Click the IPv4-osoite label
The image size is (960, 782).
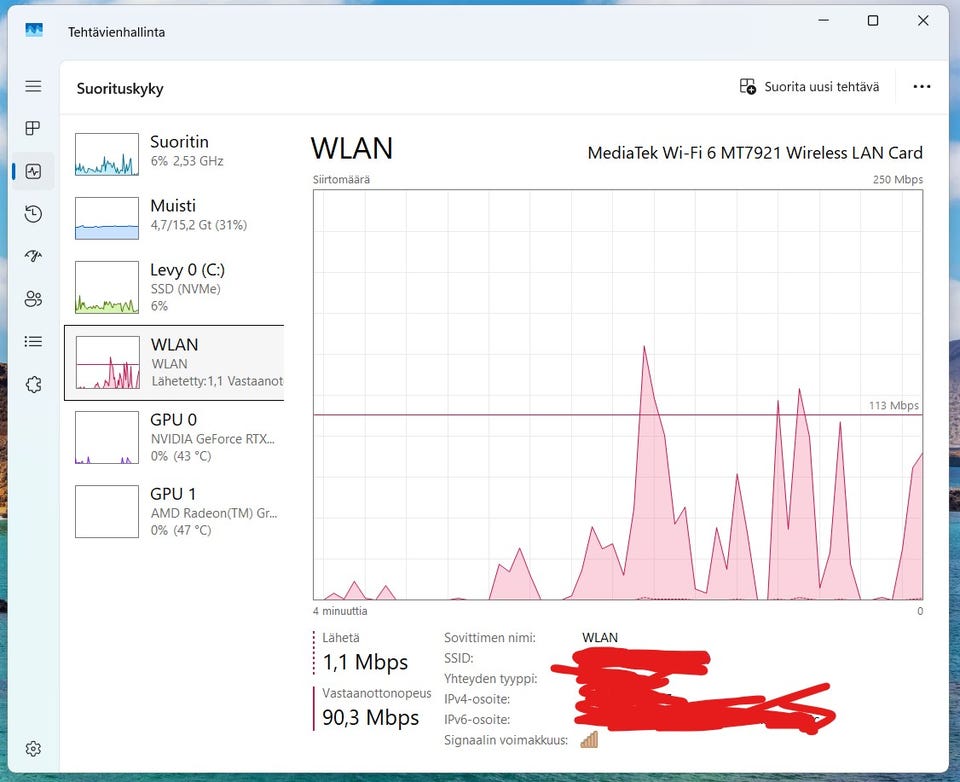477,699
